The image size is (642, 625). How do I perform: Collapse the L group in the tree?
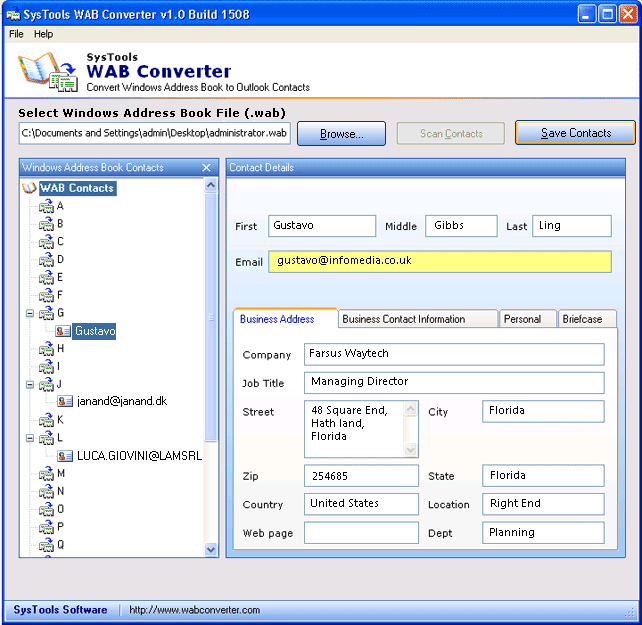(30, 438)
